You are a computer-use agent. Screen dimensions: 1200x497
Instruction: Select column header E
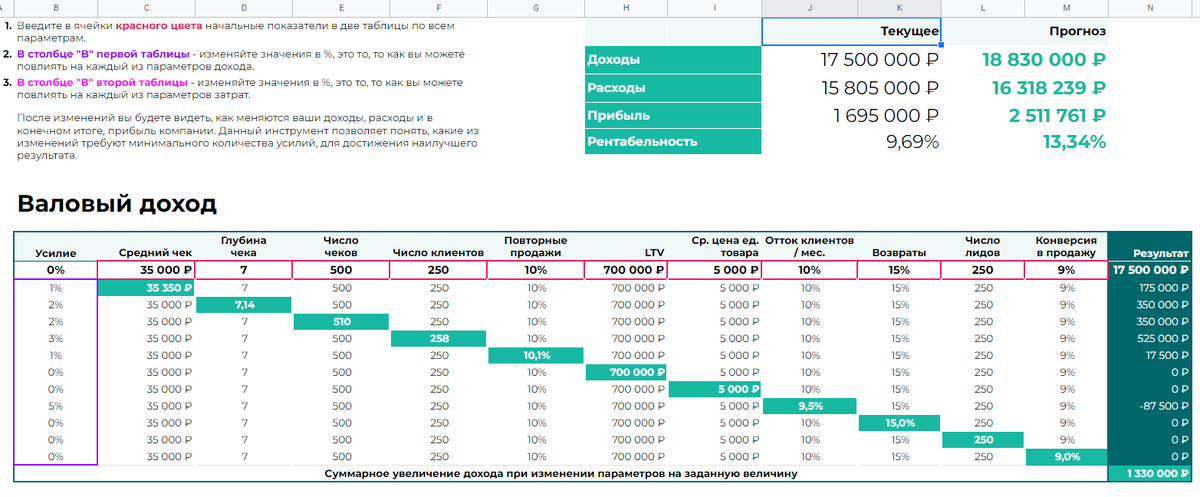click(x=342, y=8)
